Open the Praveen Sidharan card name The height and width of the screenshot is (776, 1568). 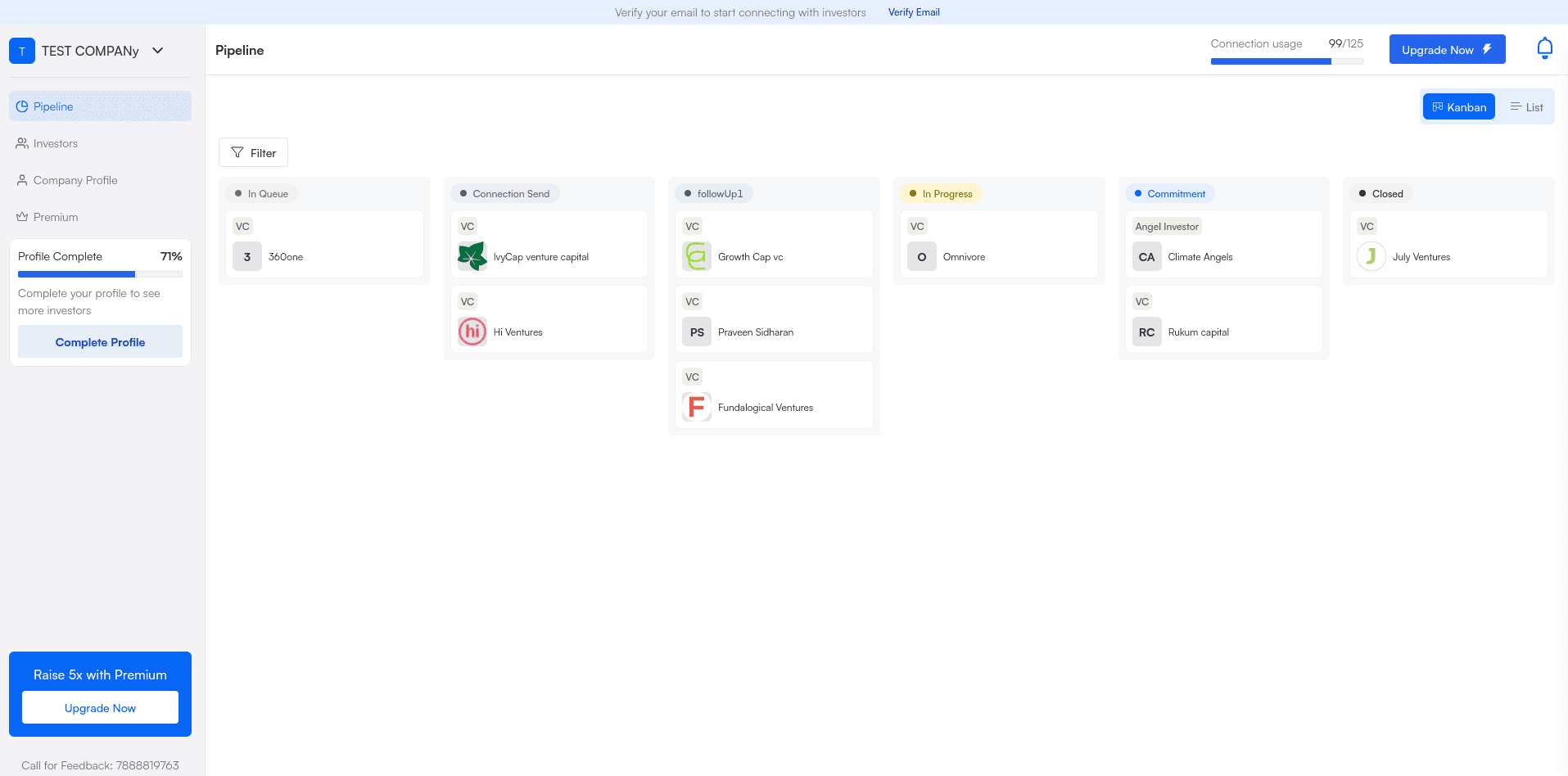click(756, 332)
